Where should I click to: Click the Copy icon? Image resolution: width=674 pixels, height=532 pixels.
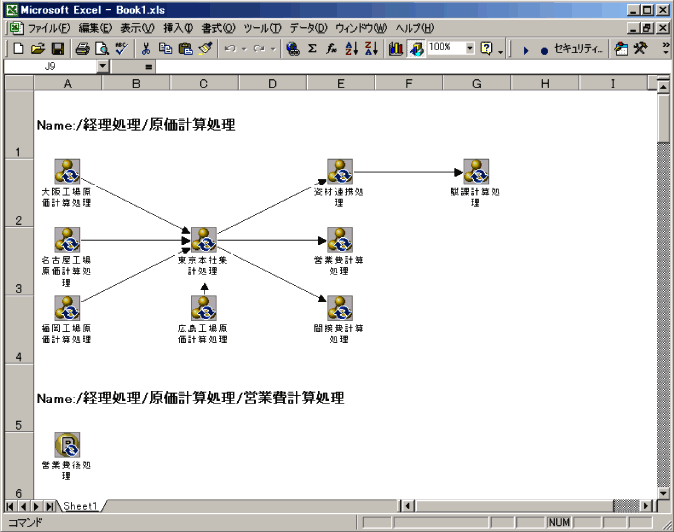pyautogui.click(x=165, y=49)
